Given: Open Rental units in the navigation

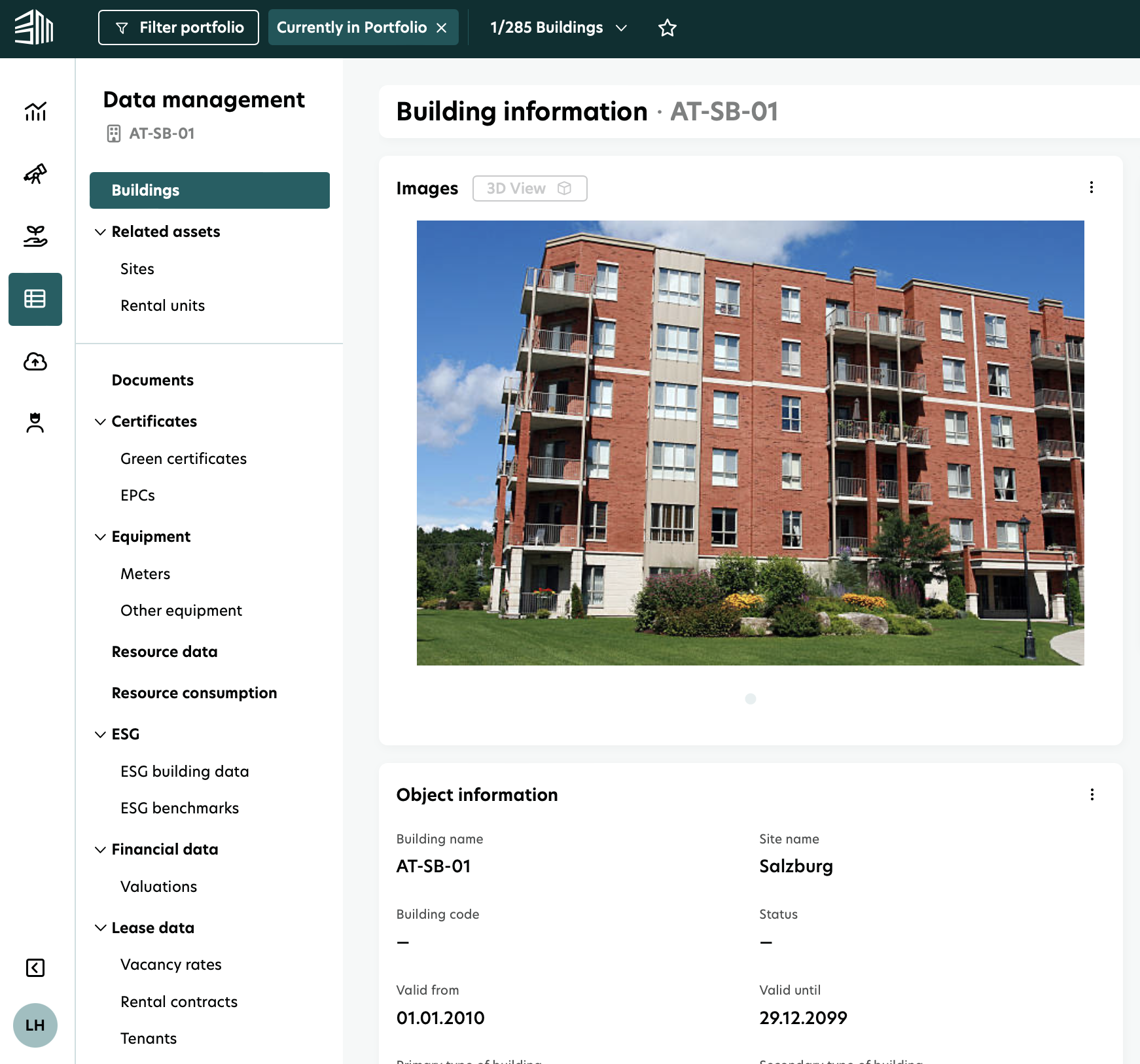Looking at the screenshot, I should tap(163, 306).
